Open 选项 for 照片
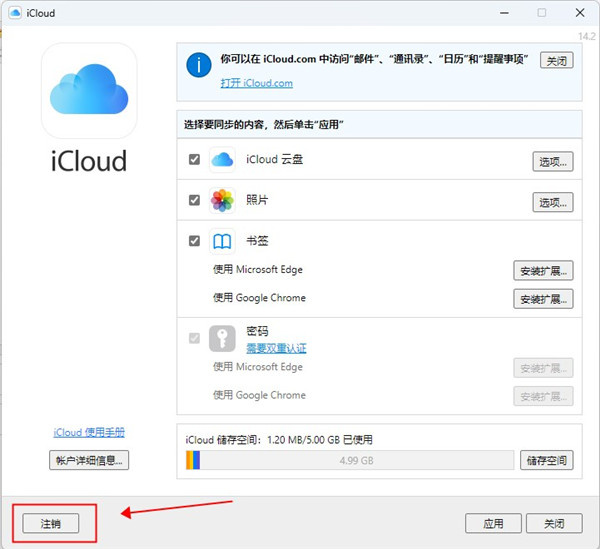 pos(553,202)
